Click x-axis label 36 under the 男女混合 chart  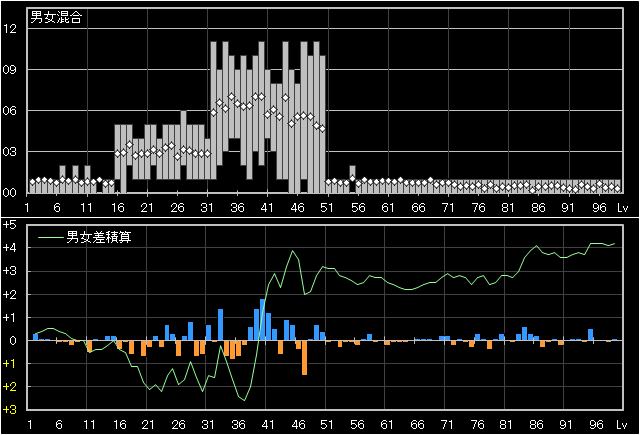237,208
